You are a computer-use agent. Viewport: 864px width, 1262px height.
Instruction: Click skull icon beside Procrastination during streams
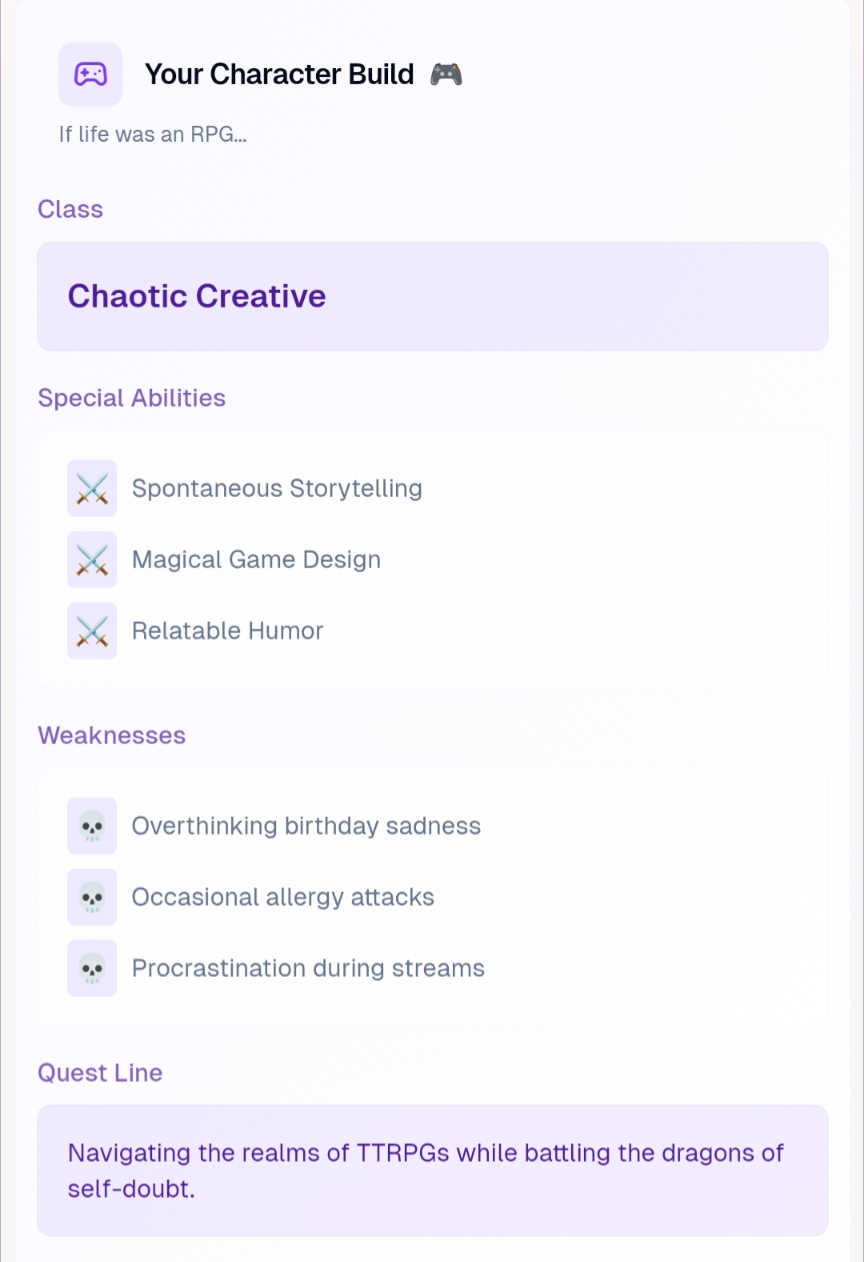tap(92, 968)
